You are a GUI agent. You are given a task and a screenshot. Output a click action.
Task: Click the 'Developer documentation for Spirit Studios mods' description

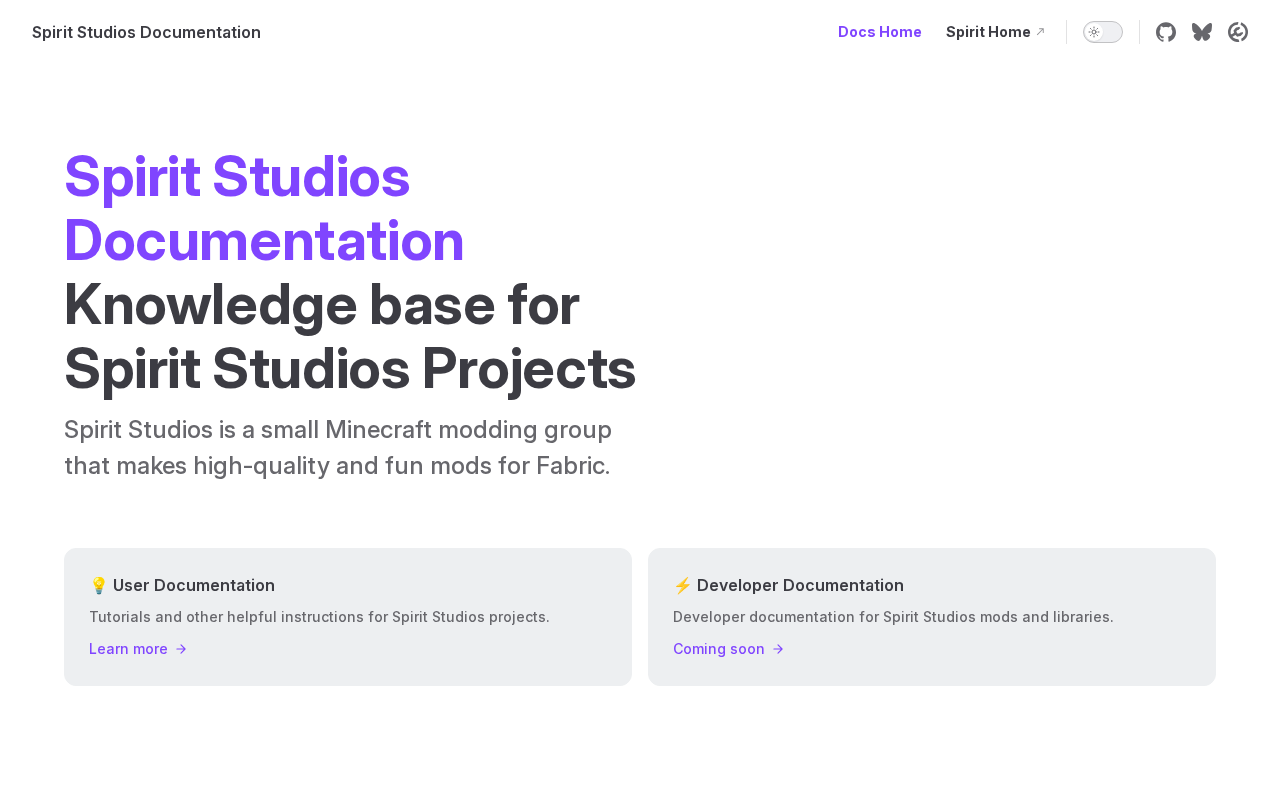[893, 617]
